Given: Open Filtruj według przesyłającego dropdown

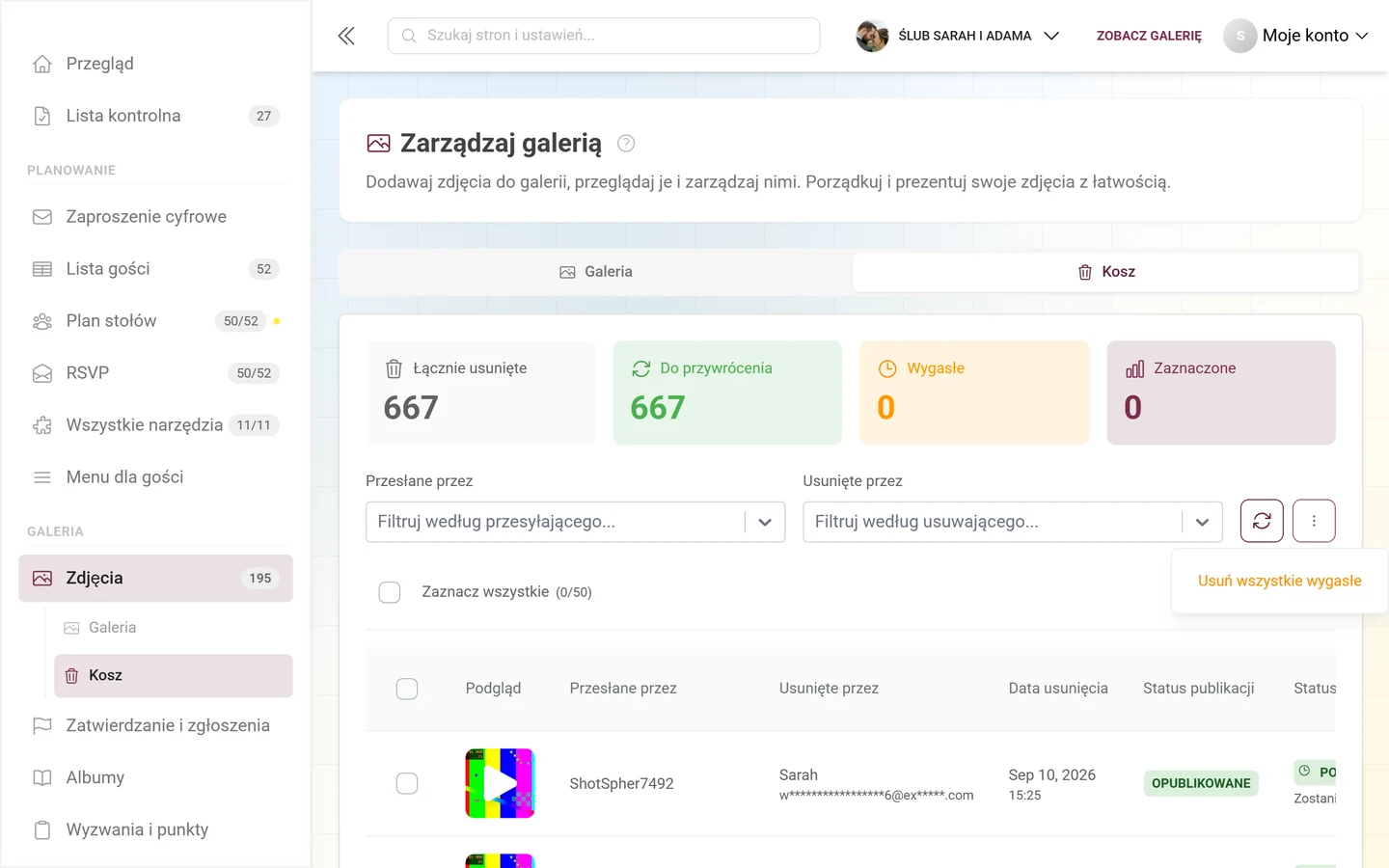Looking at the screenshot, I should [576, 522].
